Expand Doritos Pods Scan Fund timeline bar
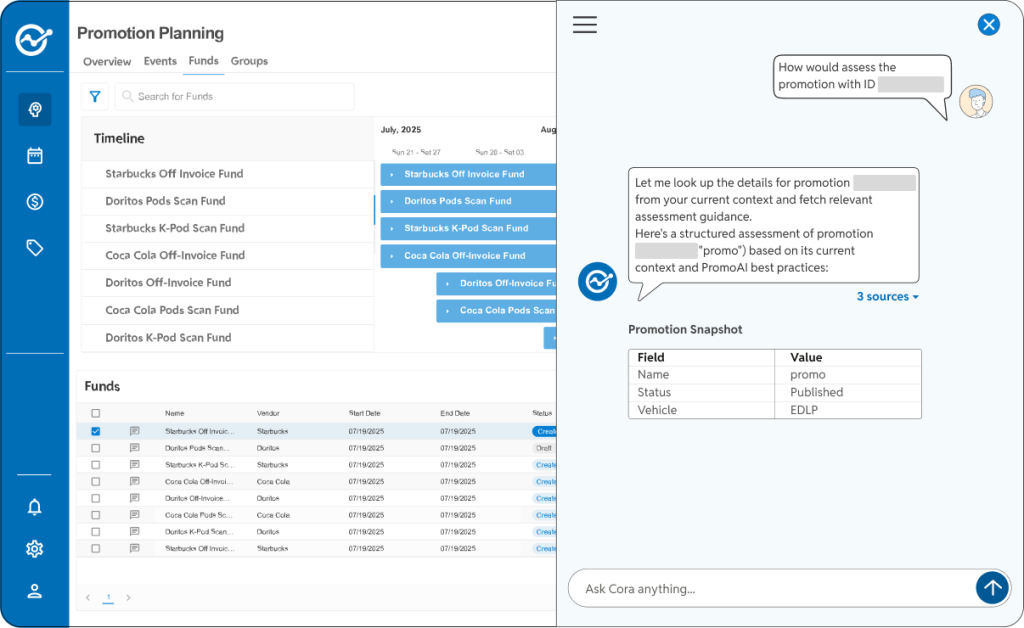Screen dimensions: 1024x628 [392, 201]
